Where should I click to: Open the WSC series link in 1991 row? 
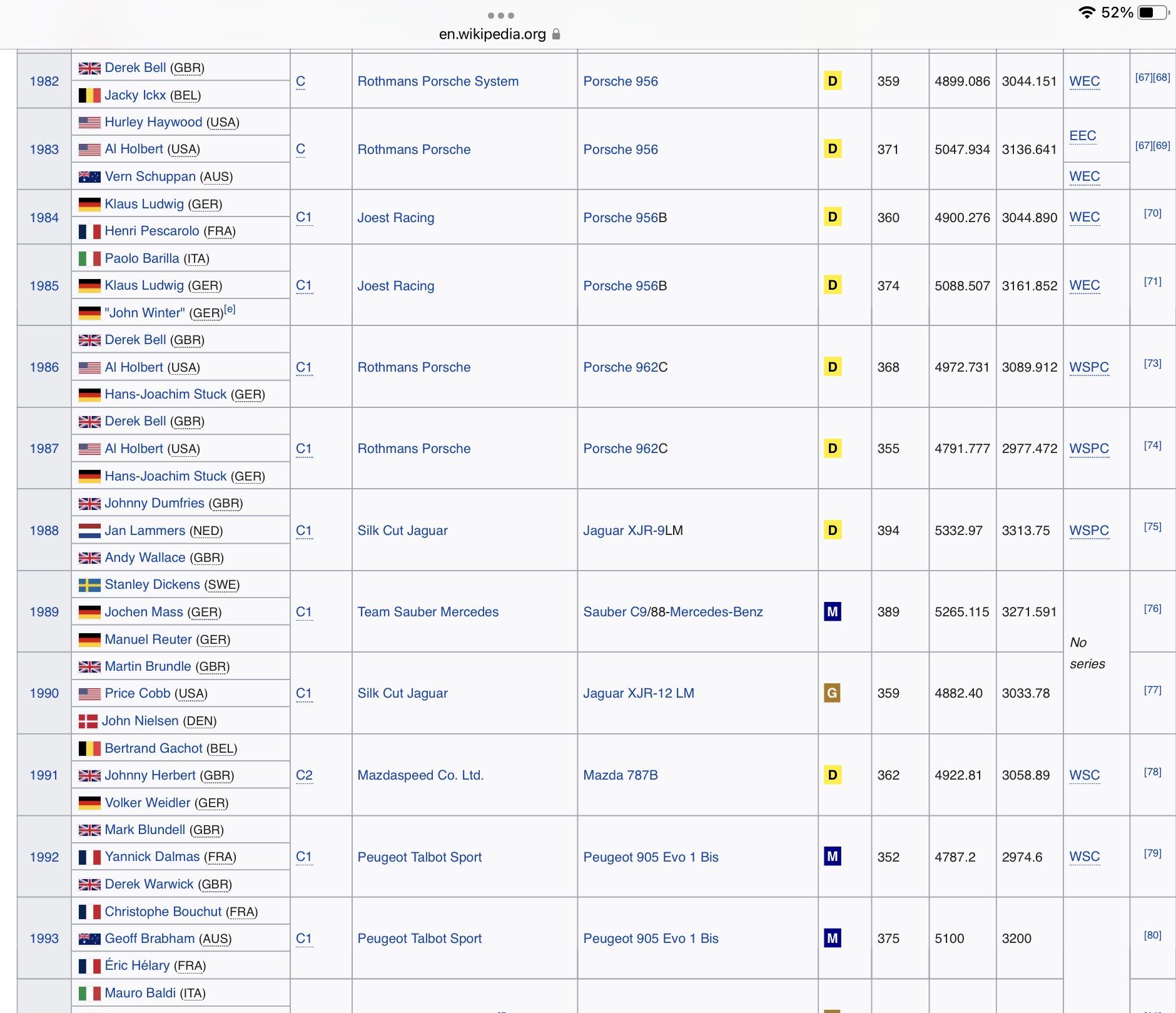pos(1085,775)
